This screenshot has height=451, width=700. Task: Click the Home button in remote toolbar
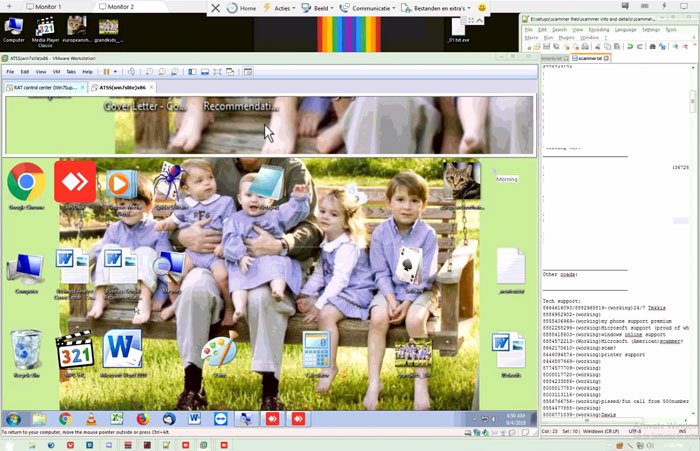click(241, 8)
